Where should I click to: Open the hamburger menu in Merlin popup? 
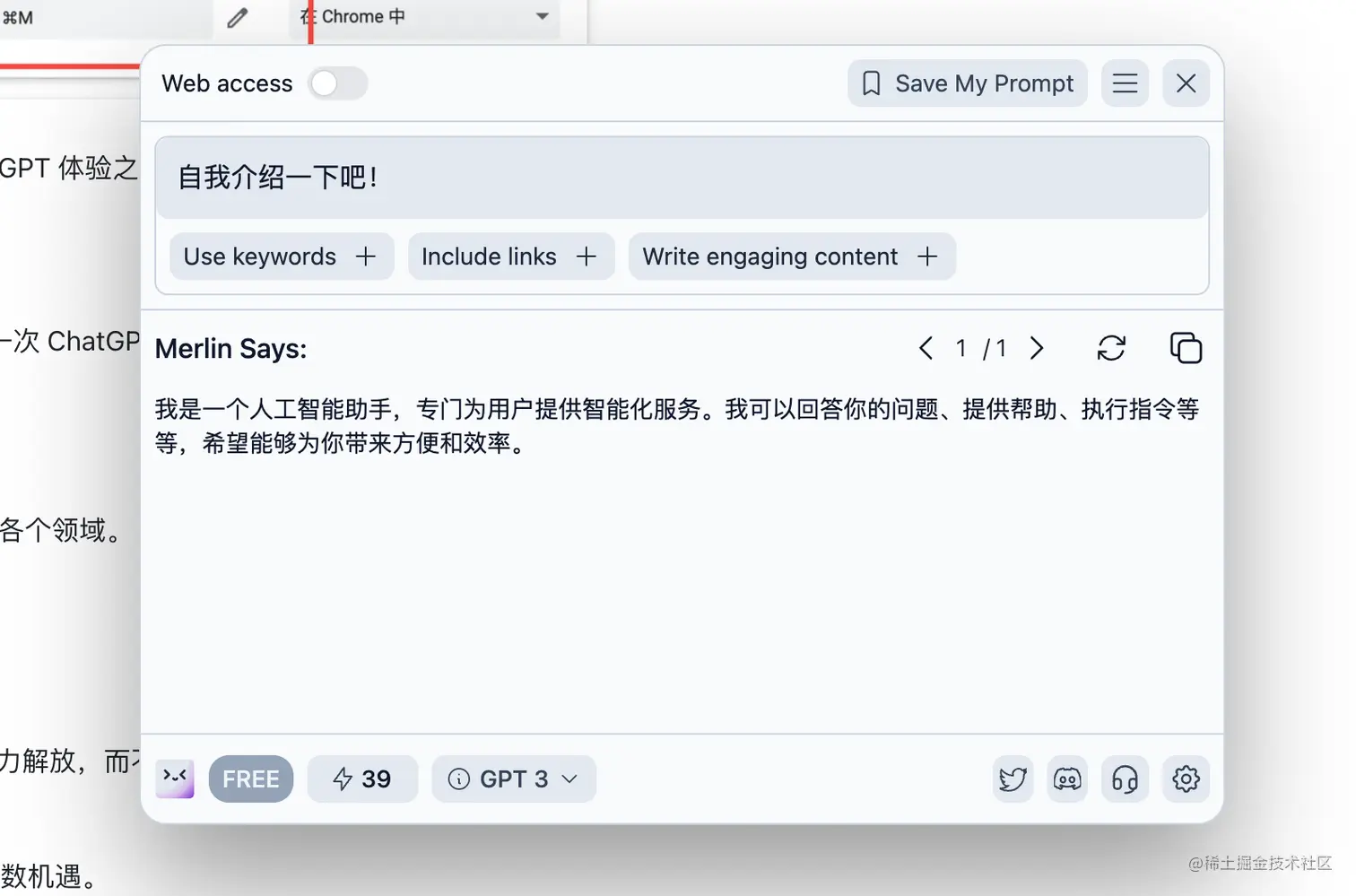pyautogui.click(x=1125, y=83)
